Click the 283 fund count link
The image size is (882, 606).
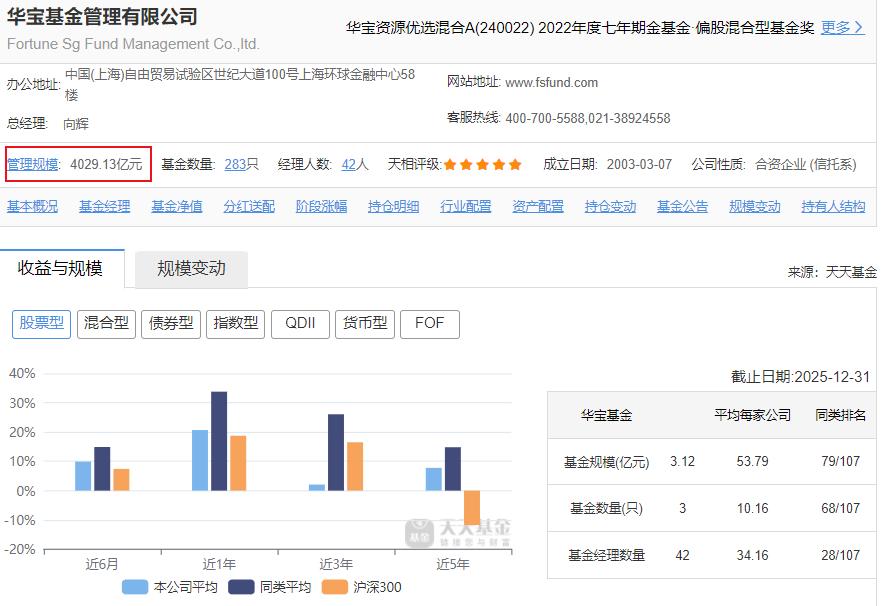235,165
